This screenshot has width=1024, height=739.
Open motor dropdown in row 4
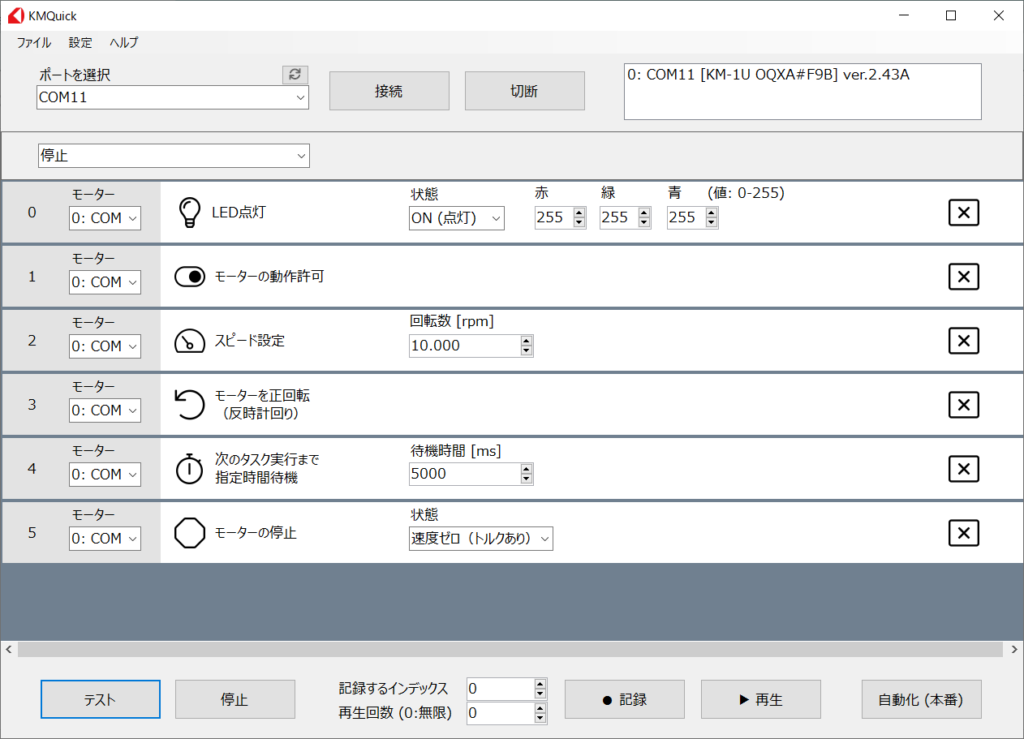105,474
